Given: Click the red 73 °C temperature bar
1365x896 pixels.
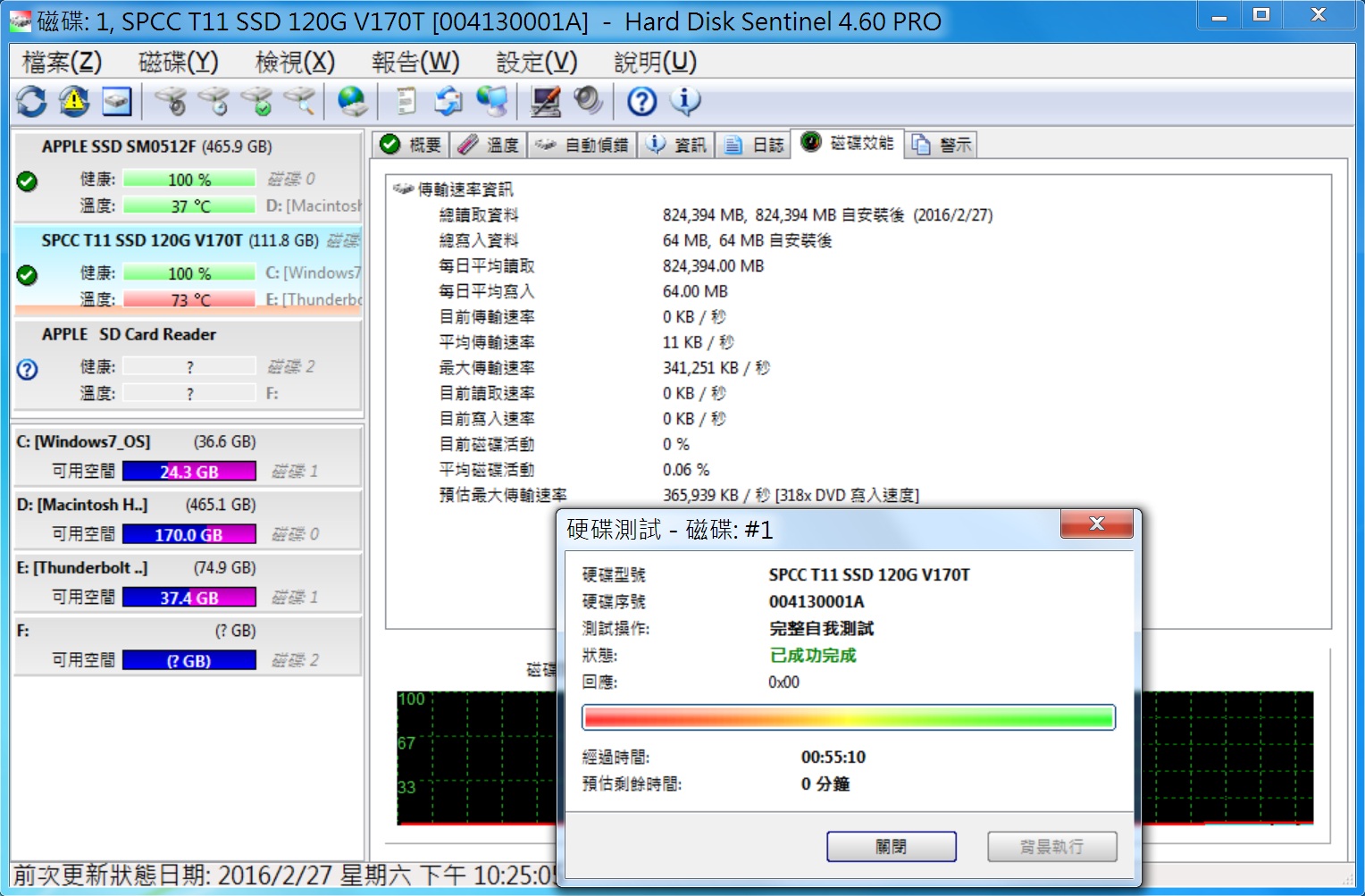Looking at the screenshot, I should coord(189,300).
